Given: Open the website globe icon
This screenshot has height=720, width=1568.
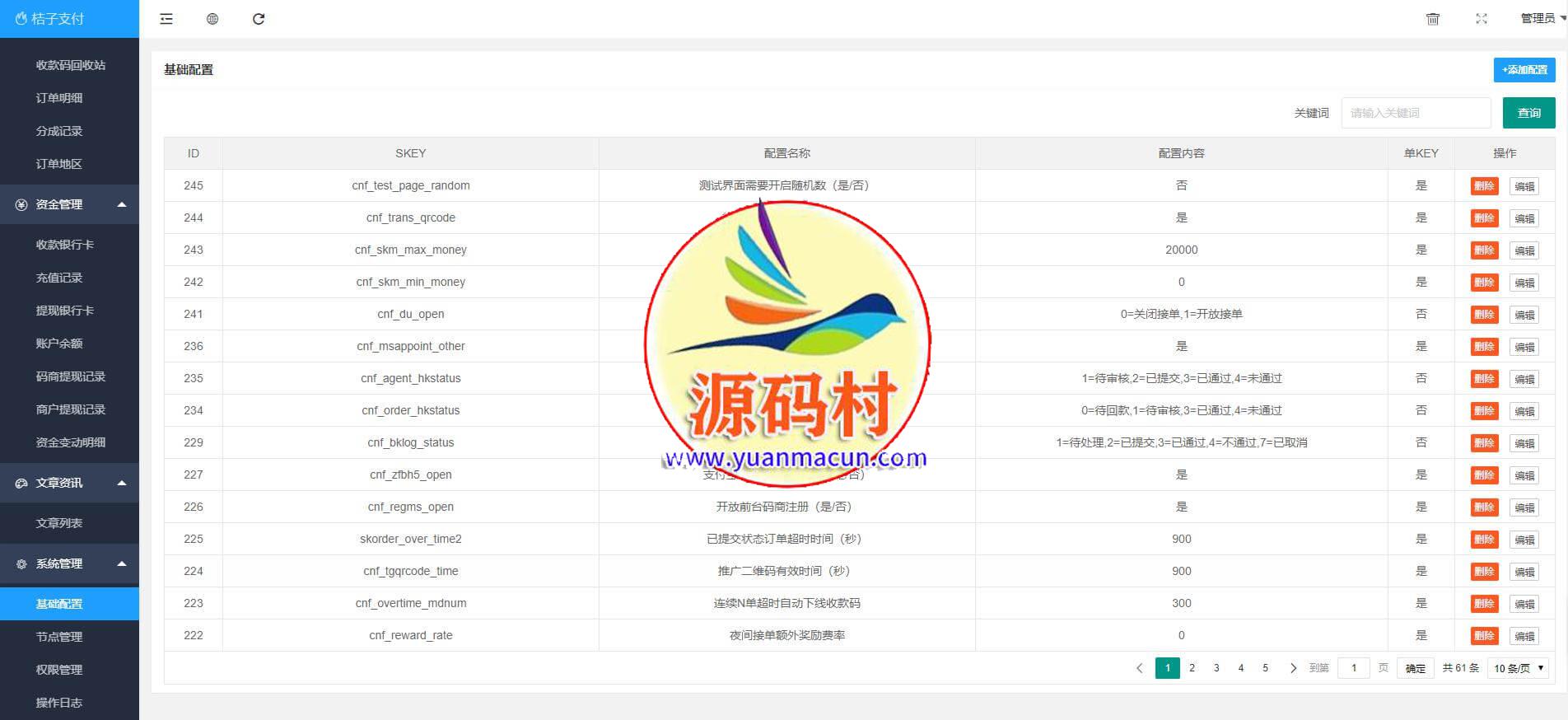Looking at the screenshot, I should [212, 19].
